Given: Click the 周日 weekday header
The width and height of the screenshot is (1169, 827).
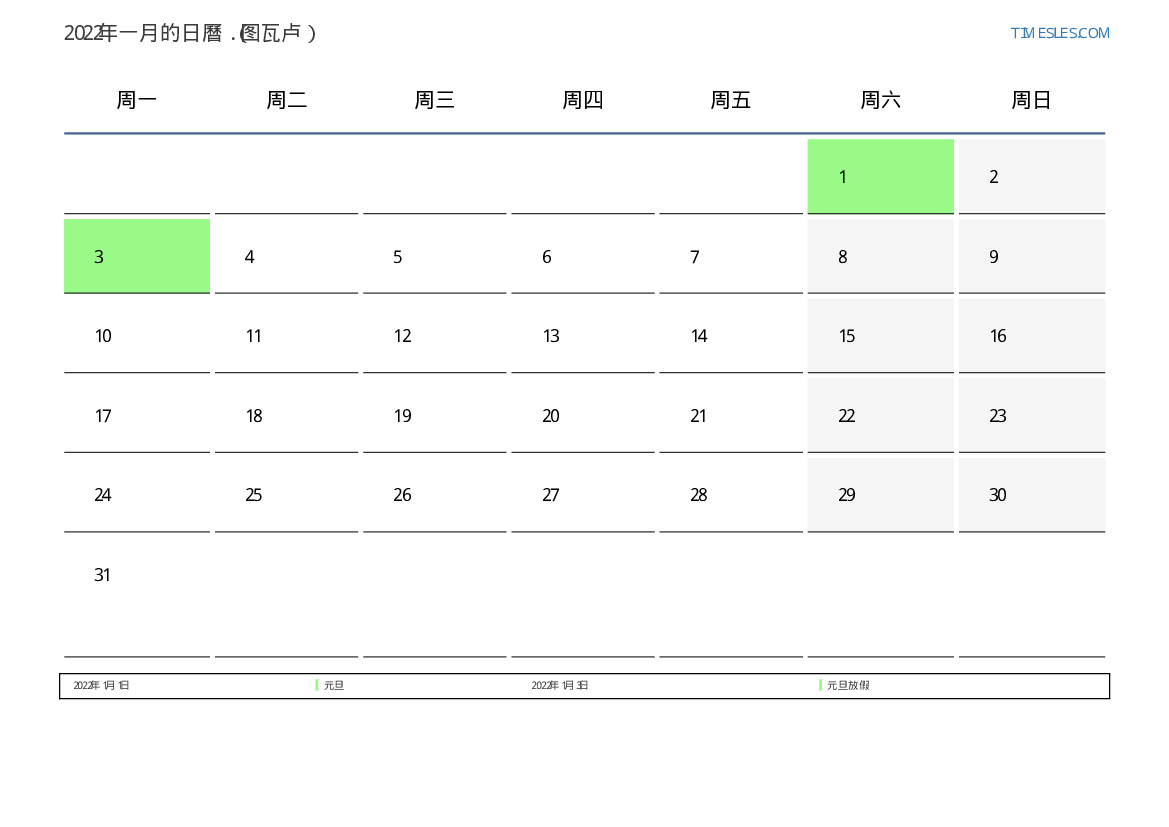Looking at the screenshot, I should (1031, 100).
